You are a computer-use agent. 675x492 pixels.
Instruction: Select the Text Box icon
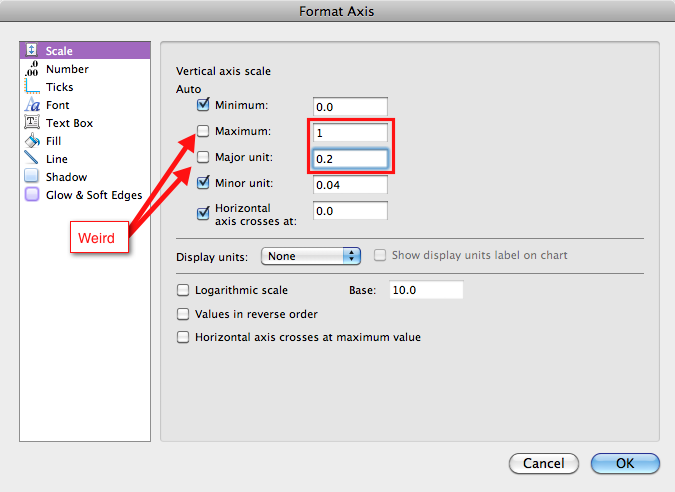click(32, 123)
